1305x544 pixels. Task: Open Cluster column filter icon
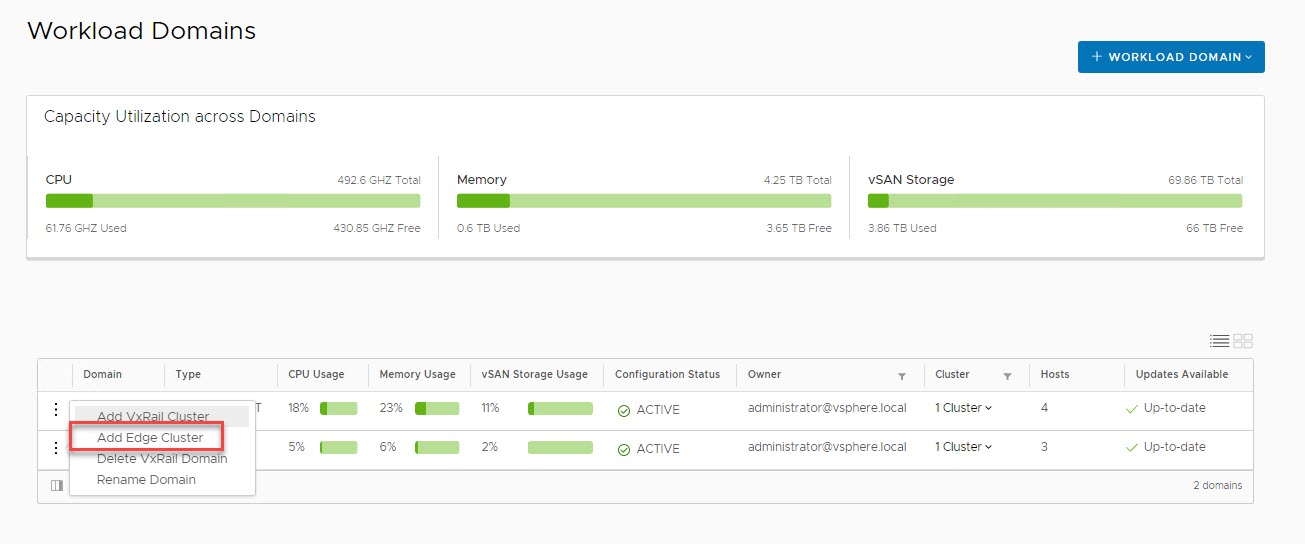point(1007,376)
